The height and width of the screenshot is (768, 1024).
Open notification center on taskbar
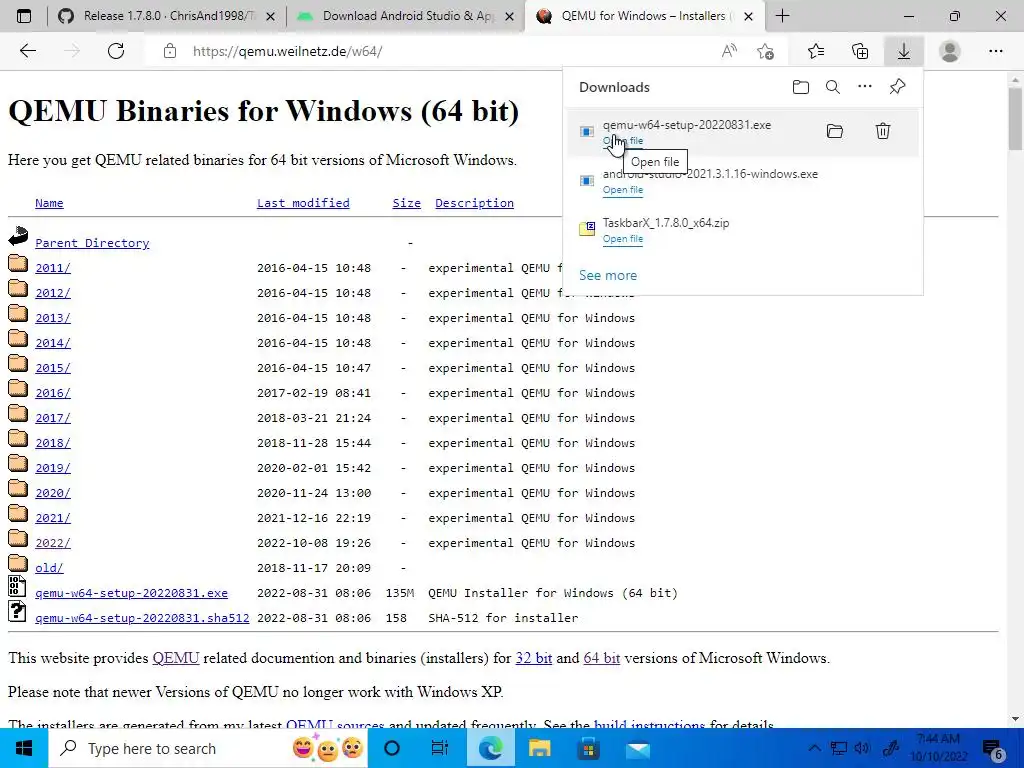point(993,749)
